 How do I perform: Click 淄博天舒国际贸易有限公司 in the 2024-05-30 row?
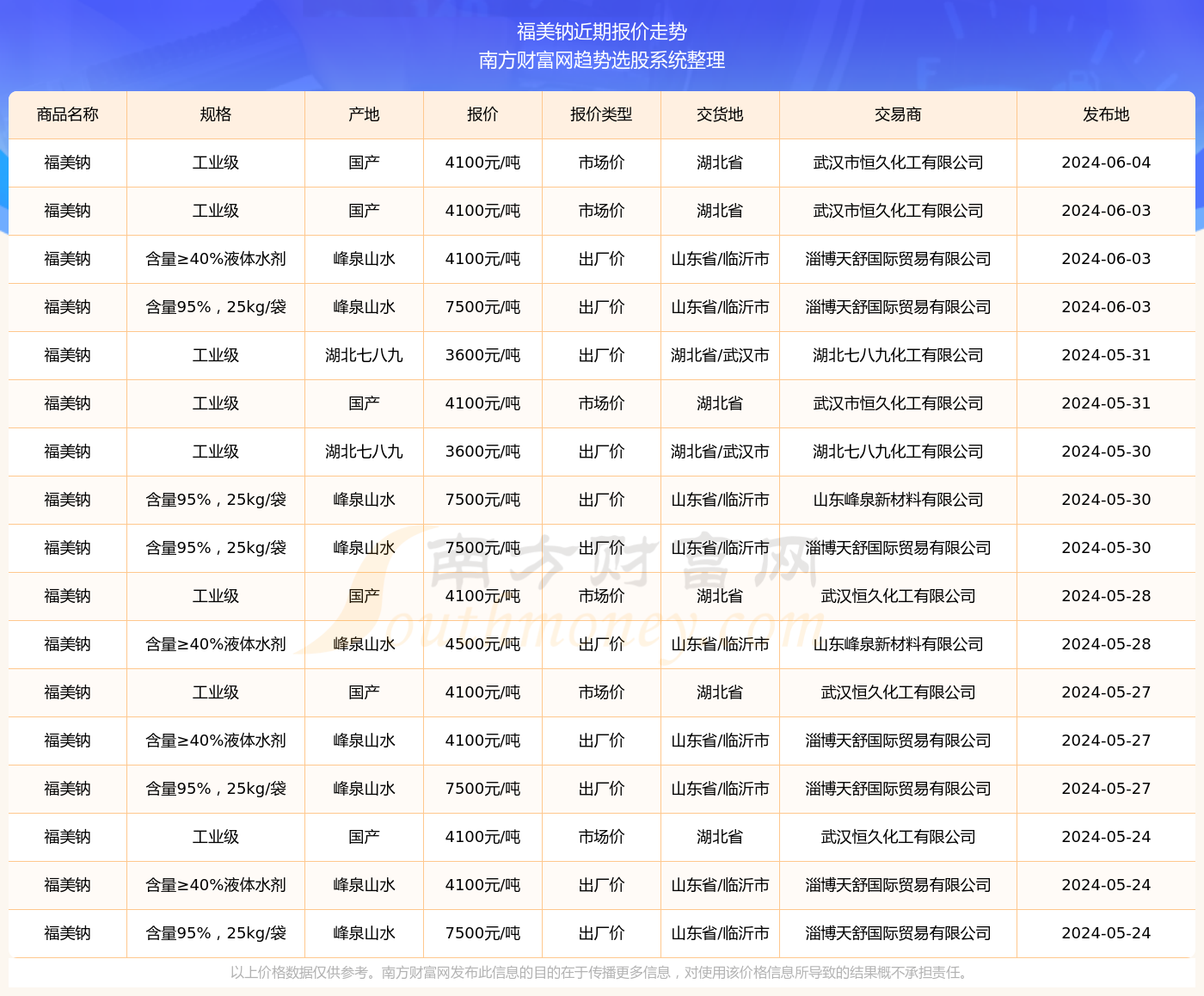click(898, 548)
